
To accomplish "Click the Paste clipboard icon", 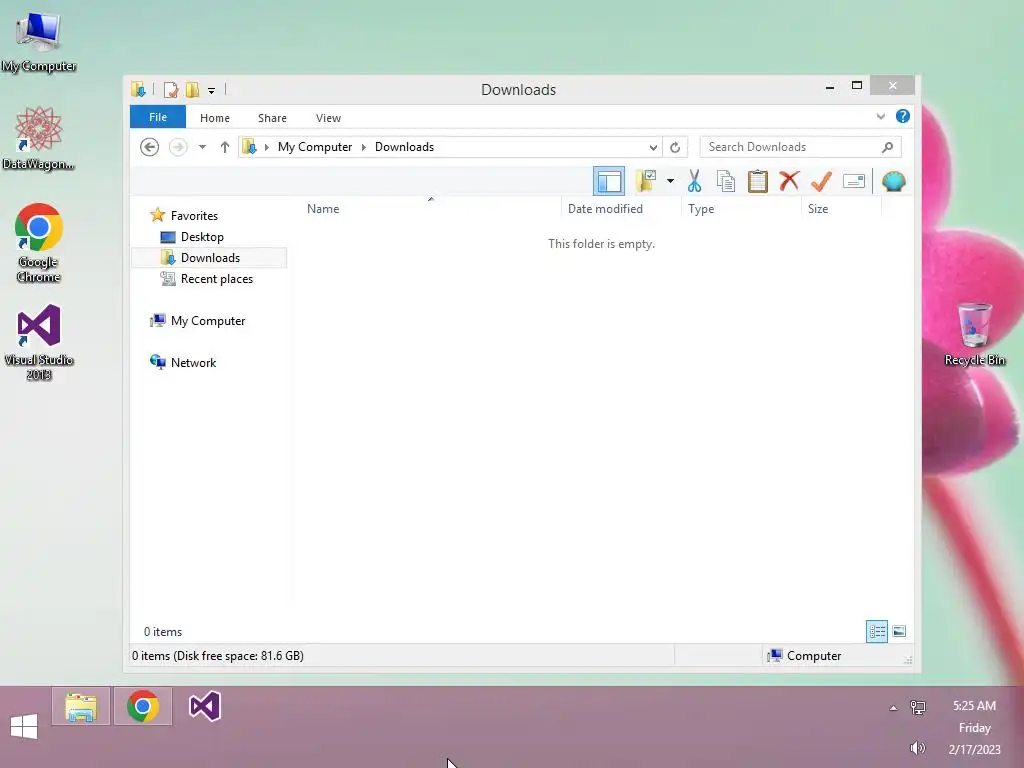I will [758, 181].
